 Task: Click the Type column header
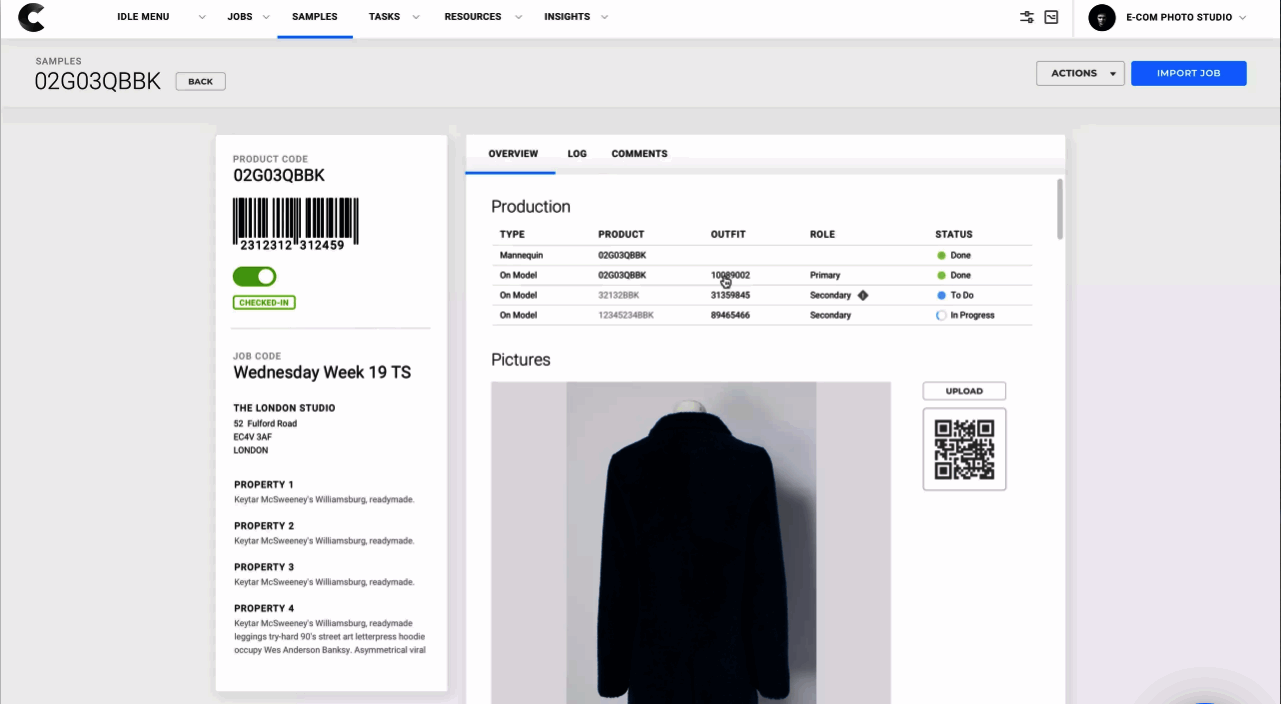[512, 234]
